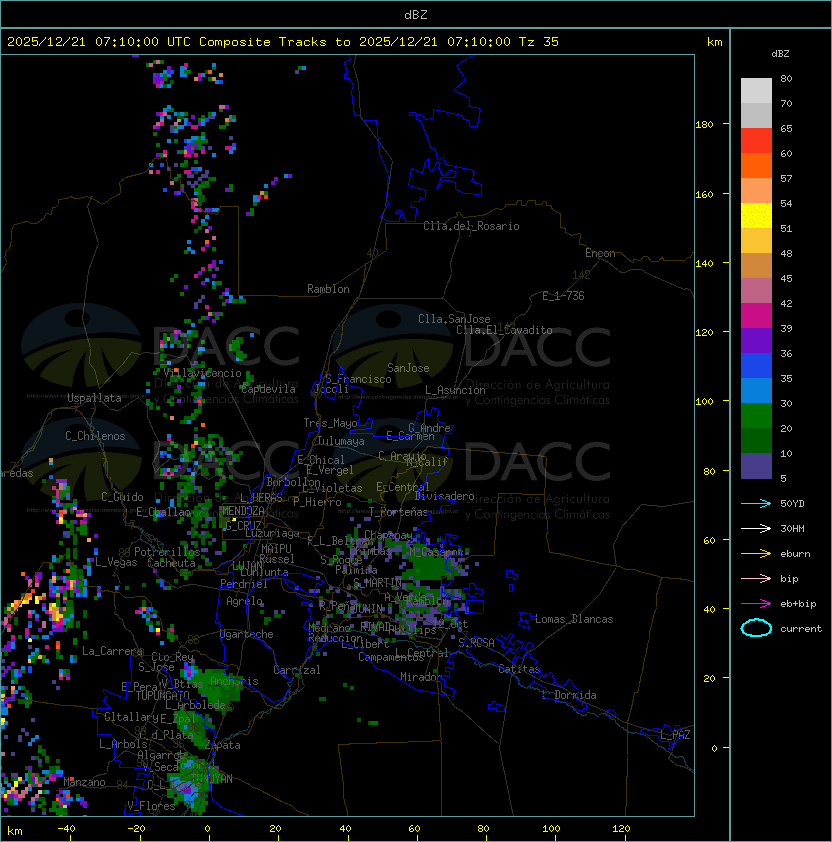Pick the slate-blue swatch between 10 and 5

[756, 466]
